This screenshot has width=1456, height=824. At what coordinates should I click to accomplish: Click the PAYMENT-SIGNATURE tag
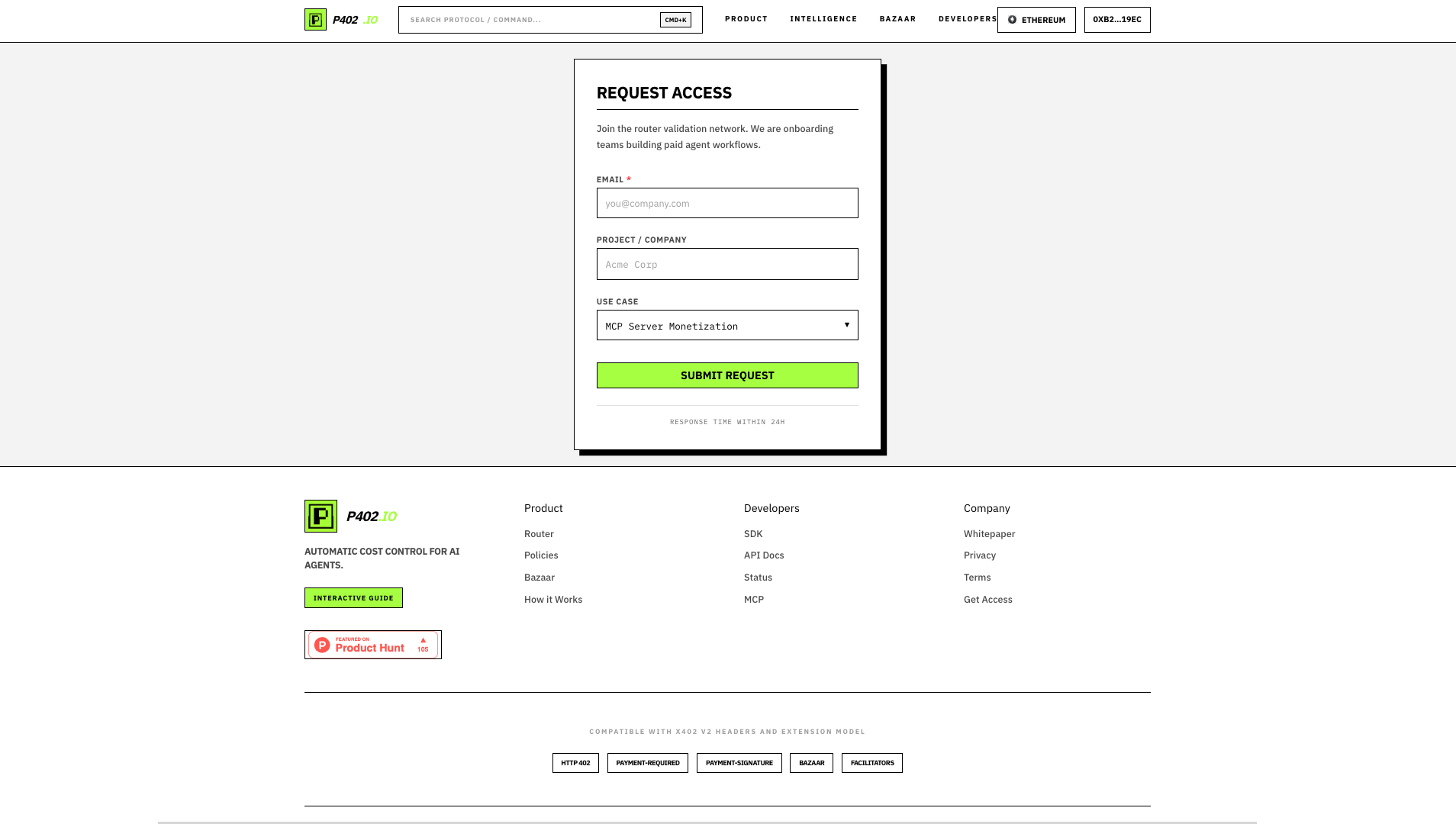click(x=739, y=763)
